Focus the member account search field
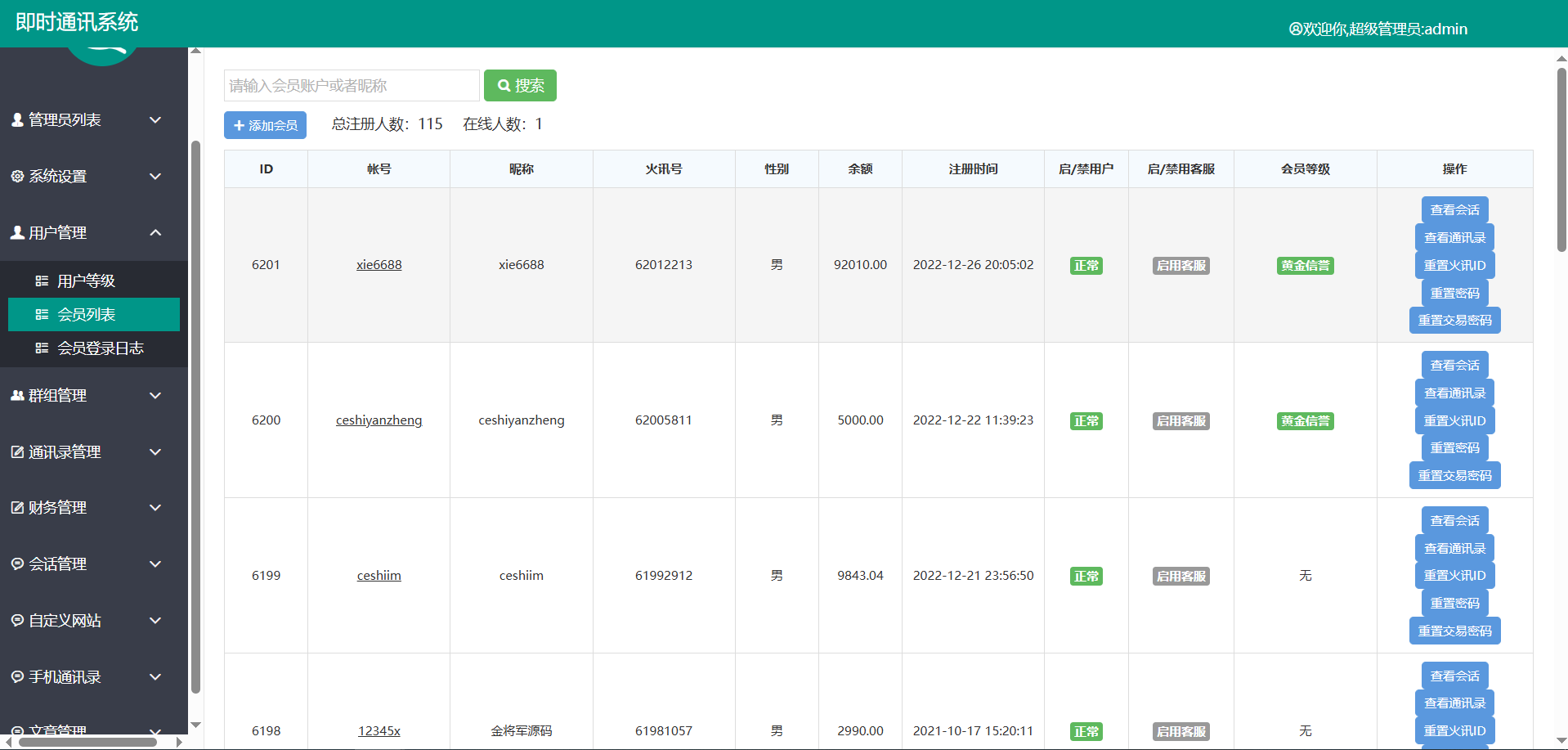Screen dimensions: 1568x750 352,86
